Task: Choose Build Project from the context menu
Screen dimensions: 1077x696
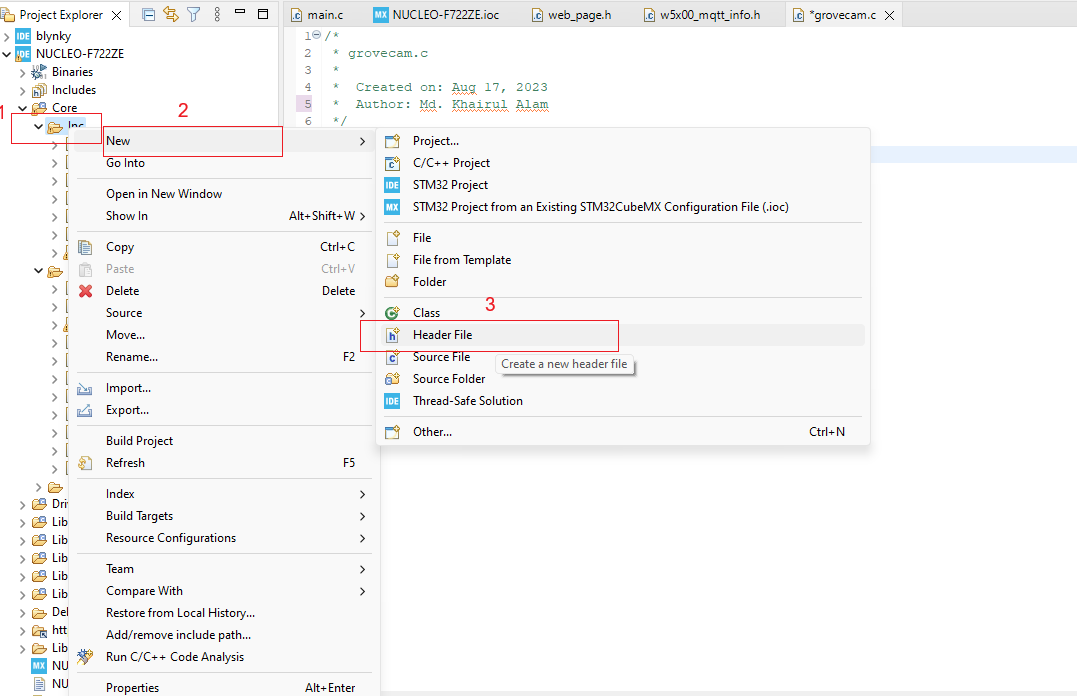Action: pyautogui.click(x=224, y=441)
